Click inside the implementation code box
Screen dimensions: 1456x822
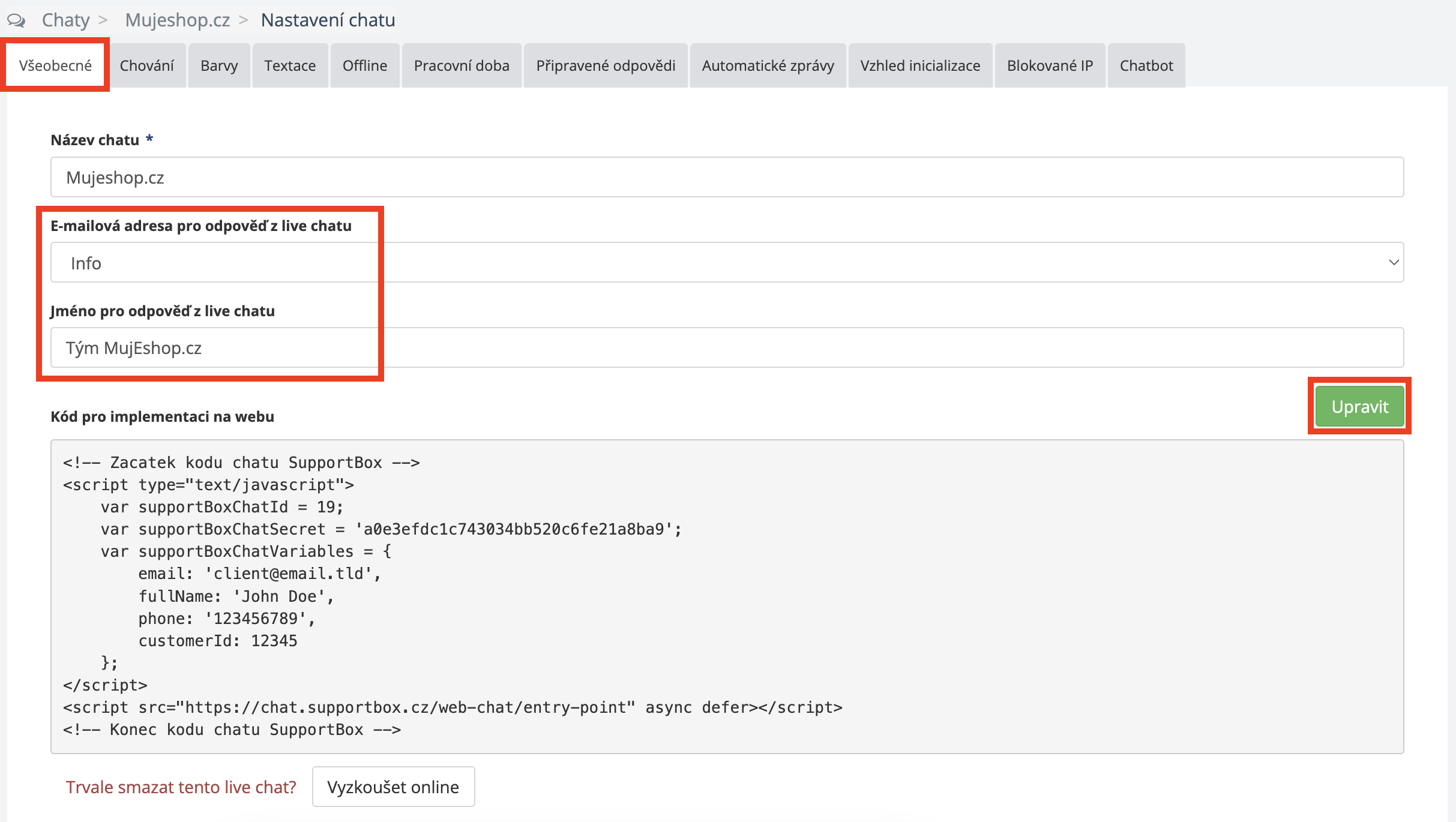pos(726,596)
